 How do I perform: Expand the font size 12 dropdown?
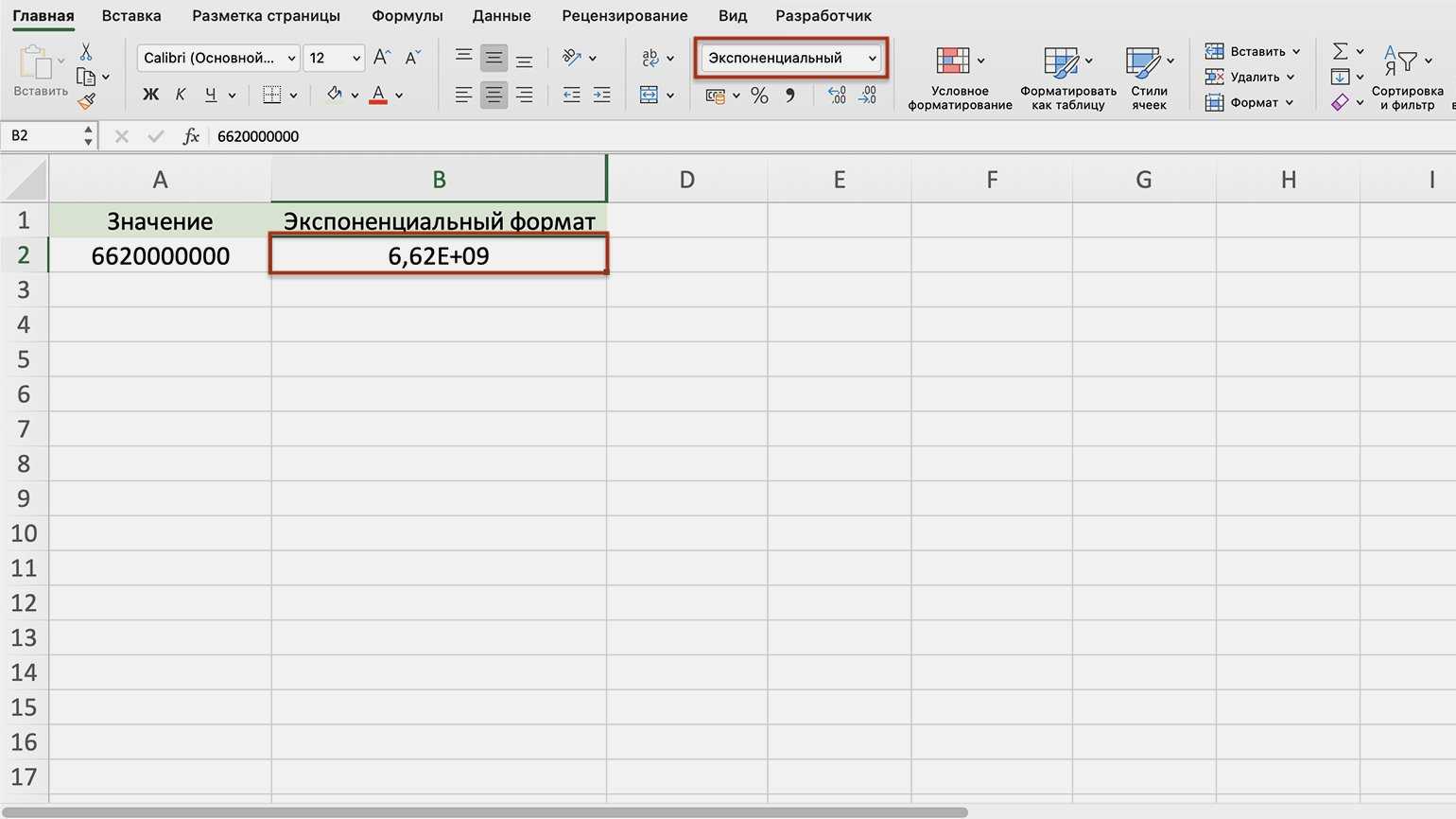[x=356, y=59]
